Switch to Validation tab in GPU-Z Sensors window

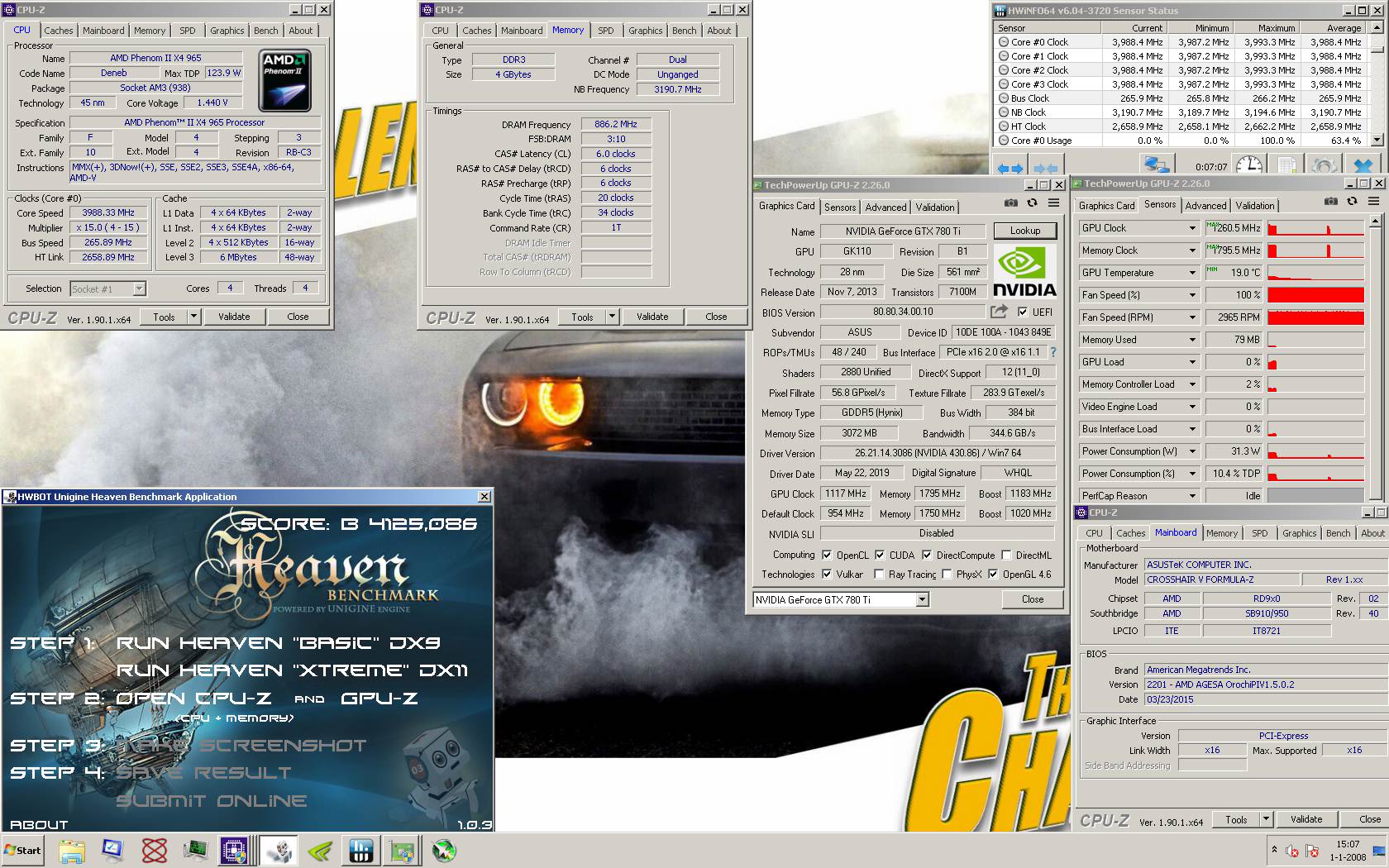click(1255, 206)
